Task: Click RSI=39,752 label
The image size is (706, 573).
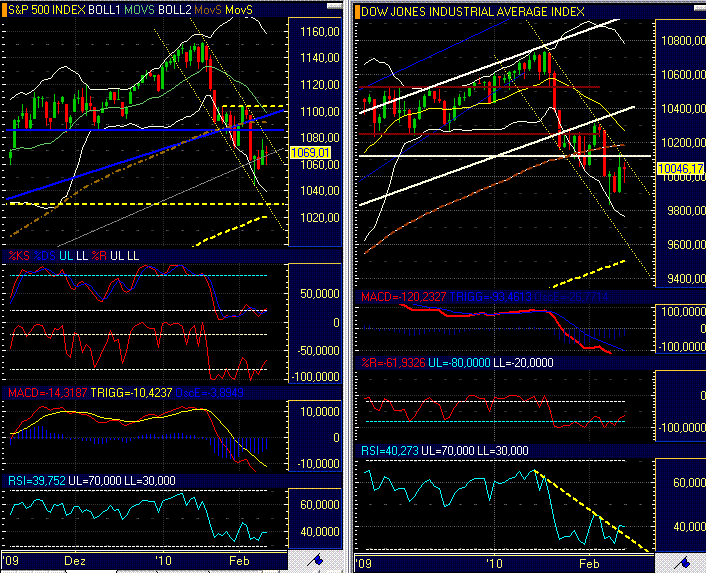Action: coord(36,481)
